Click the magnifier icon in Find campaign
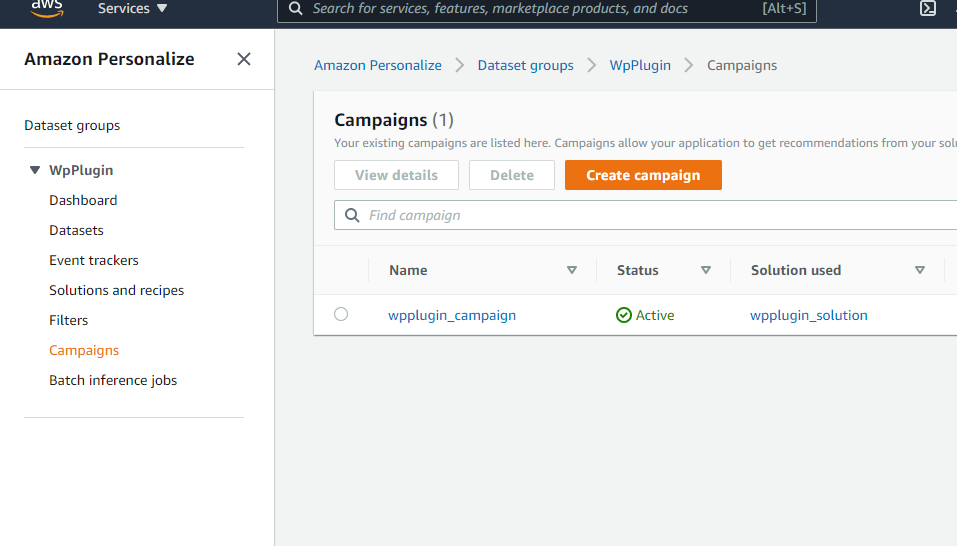 tap(352, 215)
